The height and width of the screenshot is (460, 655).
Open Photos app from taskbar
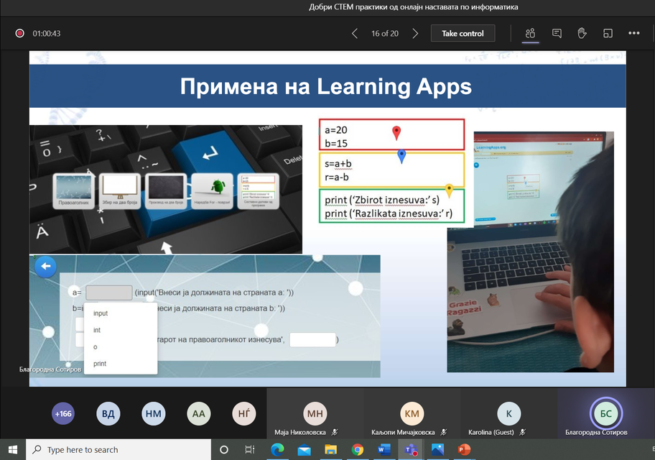437,450
